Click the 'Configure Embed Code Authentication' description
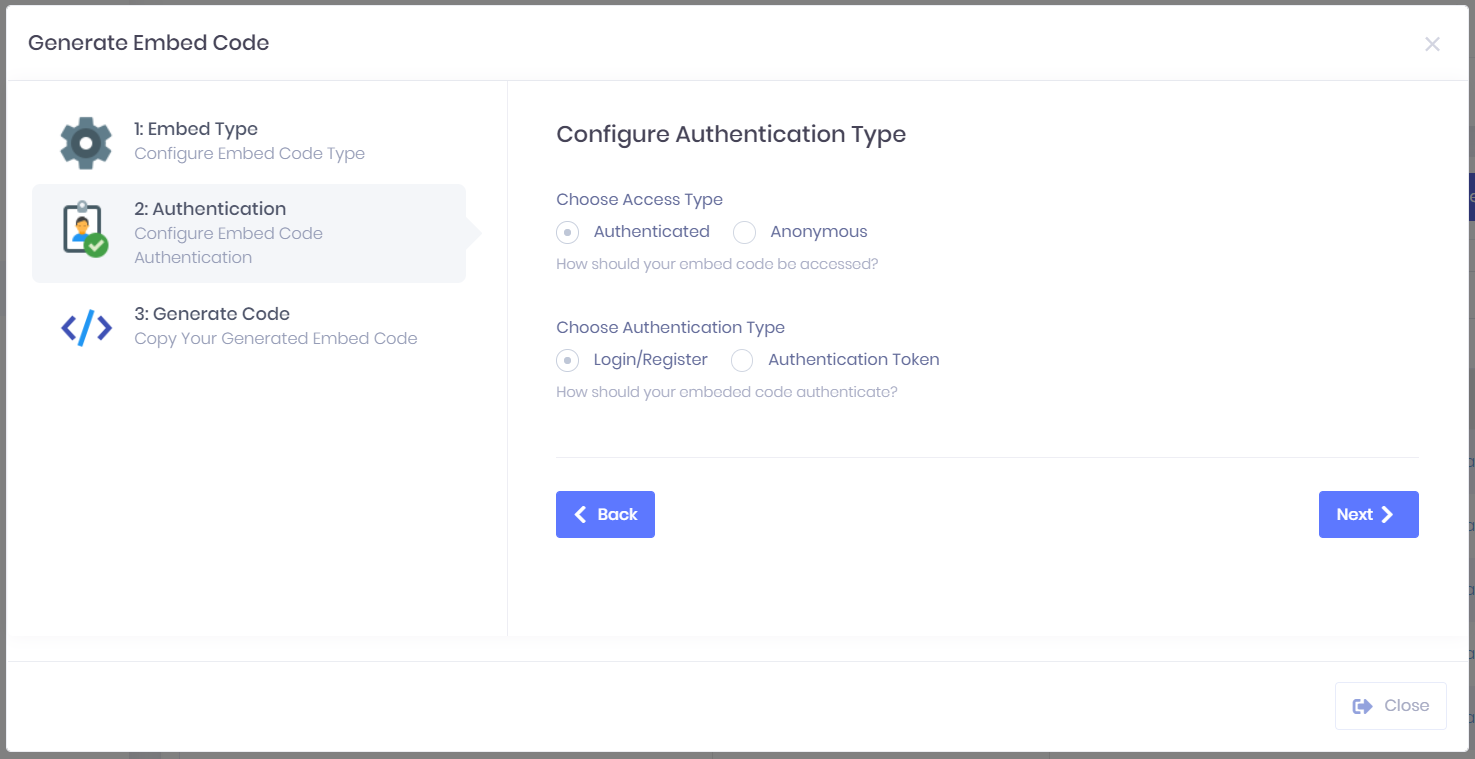The image size is (1475, 759). click(228, 245)
